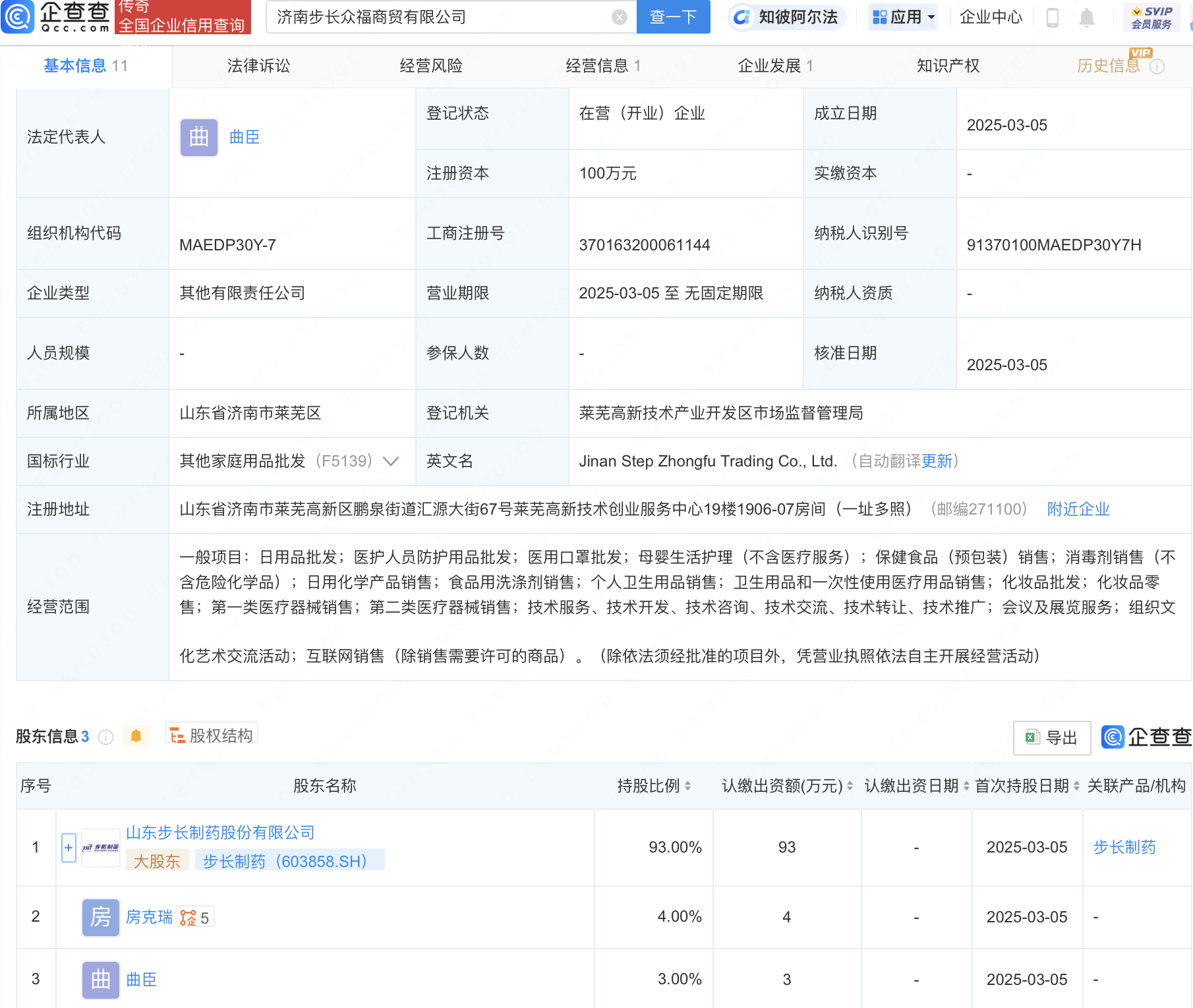Open shareholder 房克瑞 link
The width and height of the screenshot is (1193, 1008).
(149, 917)
